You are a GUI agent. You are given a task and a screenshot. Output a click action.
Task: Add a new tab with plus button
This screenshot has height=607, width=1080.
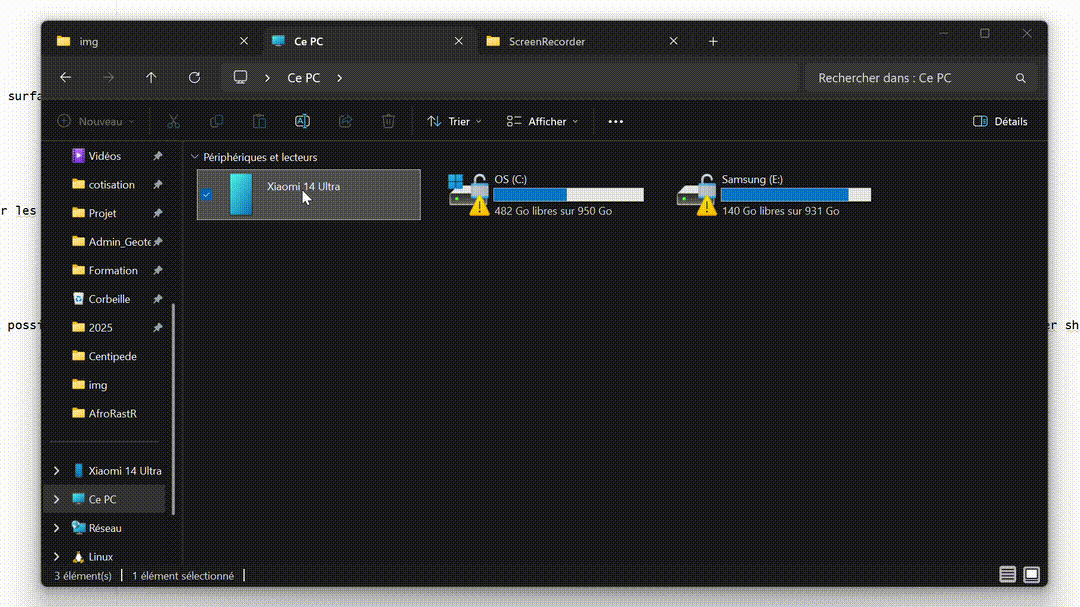713,41
